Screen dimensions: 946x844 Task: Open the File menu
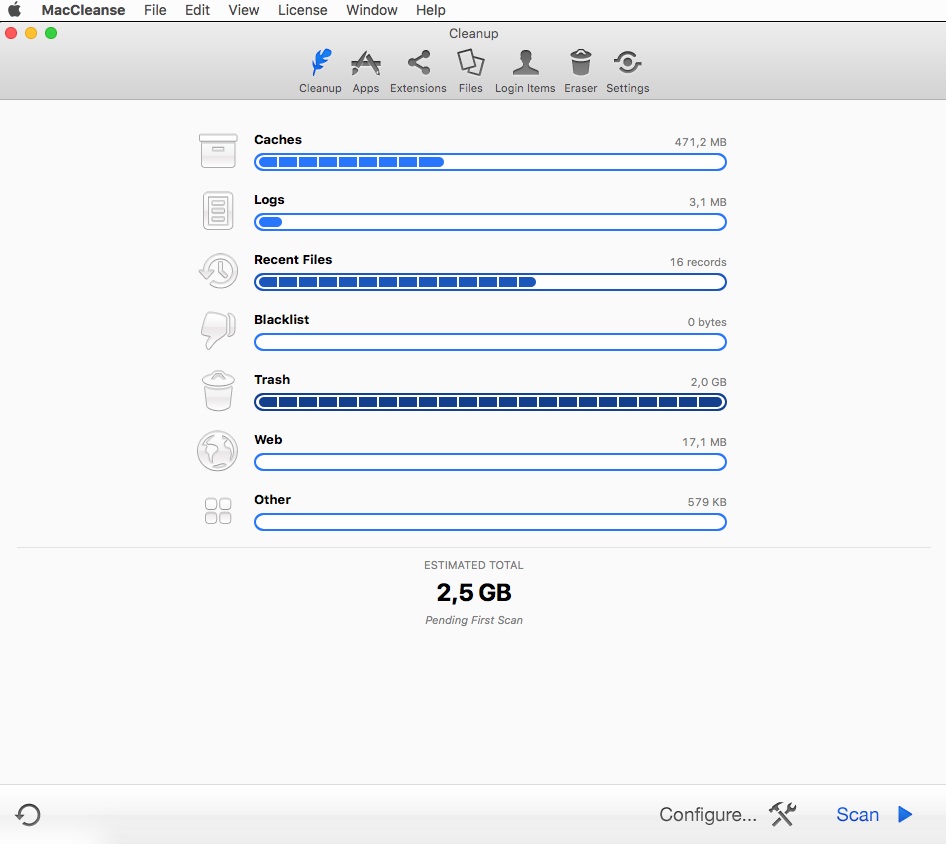coord(155,10)
